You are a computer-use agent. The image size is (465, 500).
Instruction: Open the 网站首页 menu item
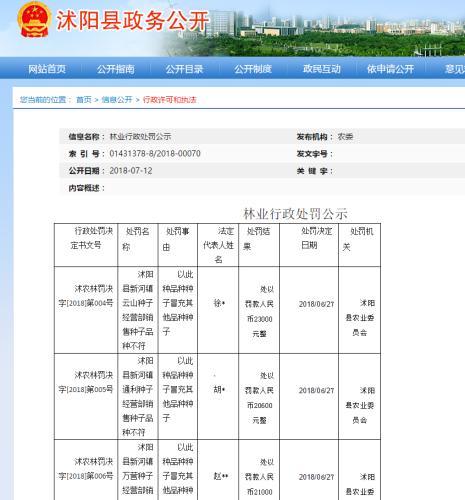click(47, 69)
